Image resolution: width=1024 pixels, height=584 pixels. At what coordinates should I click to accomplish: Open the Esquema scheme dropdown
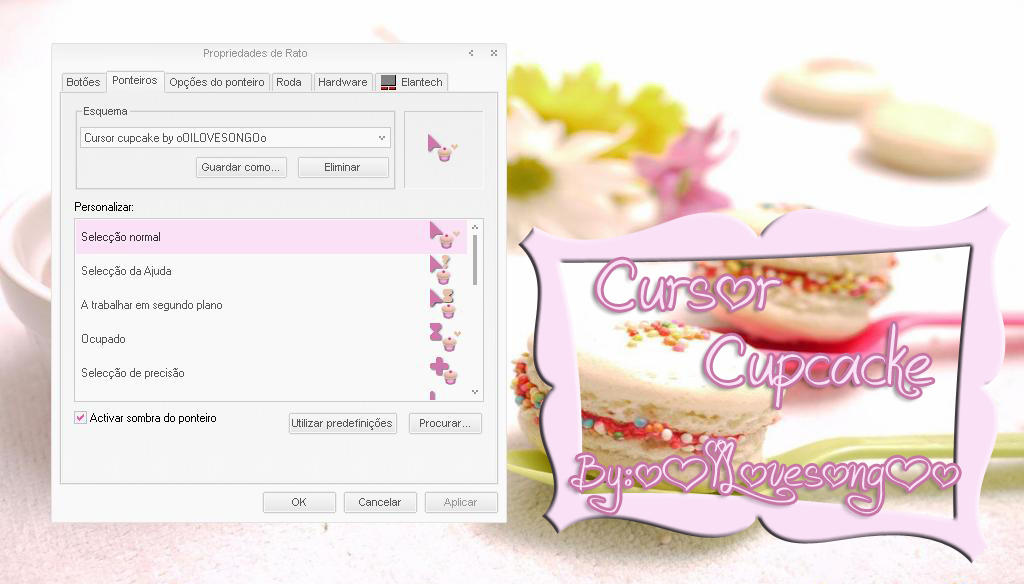pos(382,136)
